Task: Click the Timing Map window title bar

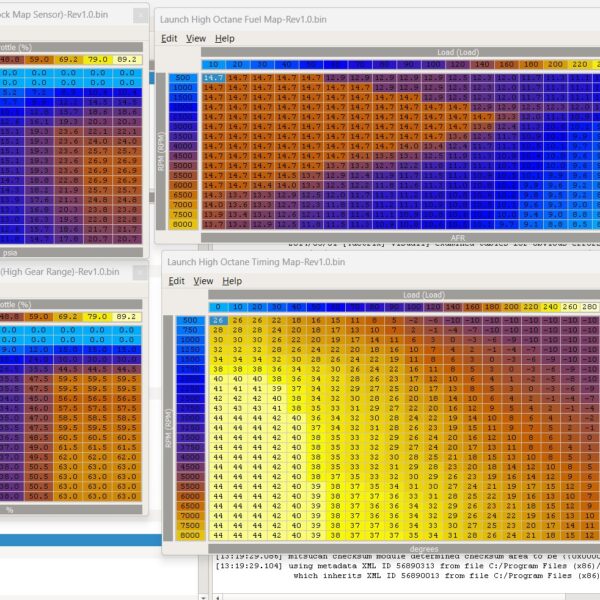Action: (x=381, y=262)
